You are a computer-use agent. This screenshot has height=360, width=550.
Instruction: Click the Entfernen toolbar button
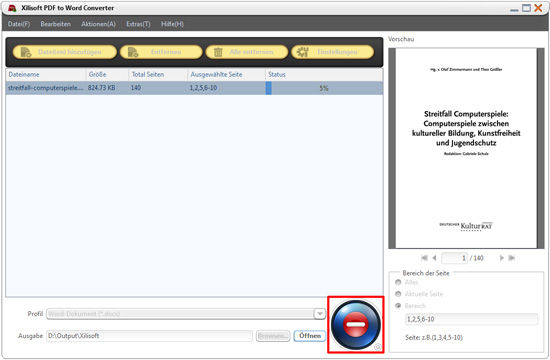pyautogui.click(x=161, y=52)
